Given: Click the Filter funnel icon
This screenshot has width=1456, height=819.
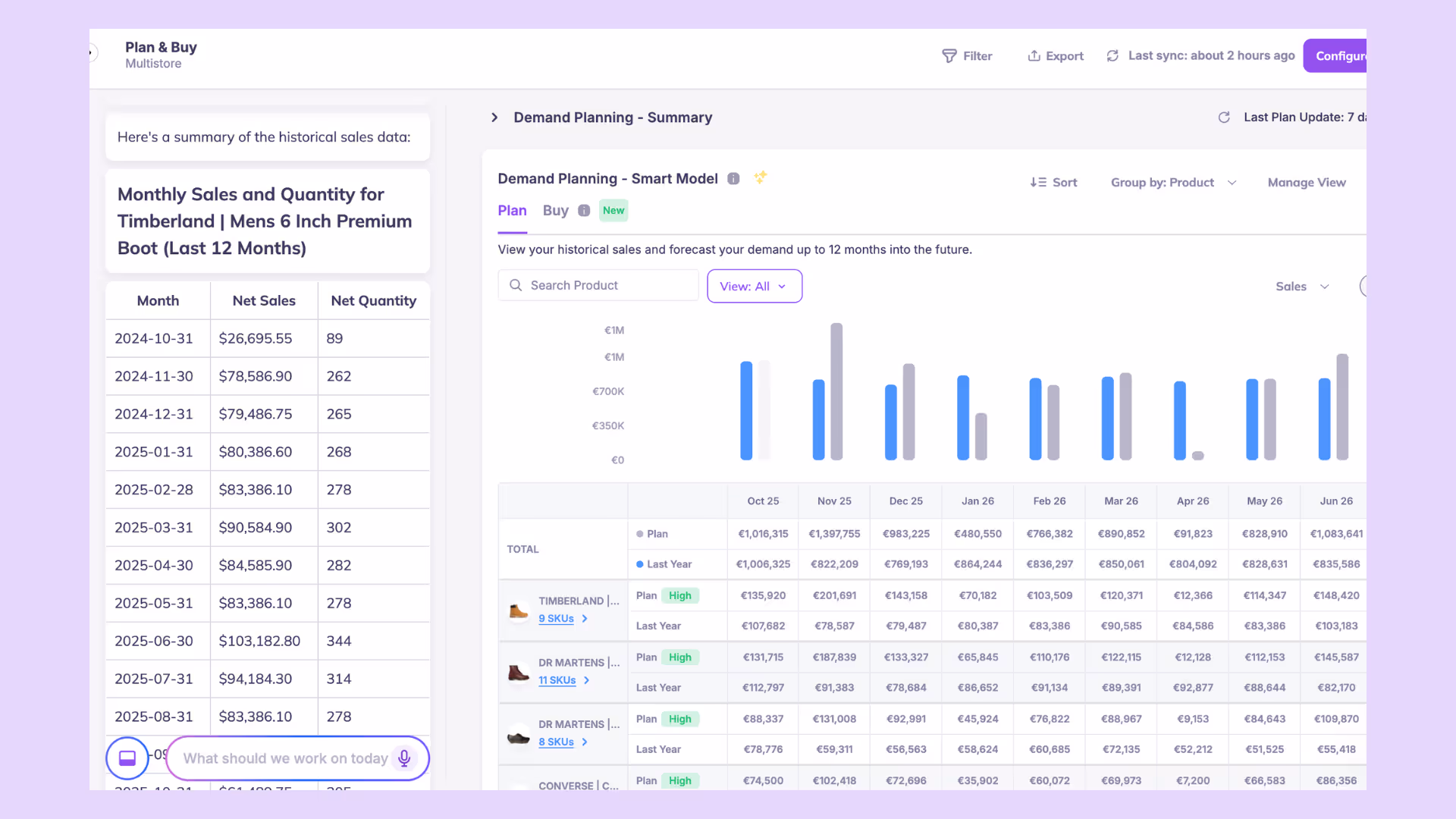Looking at the screenshot, I should pyautogui.click(x=949, y=56).
